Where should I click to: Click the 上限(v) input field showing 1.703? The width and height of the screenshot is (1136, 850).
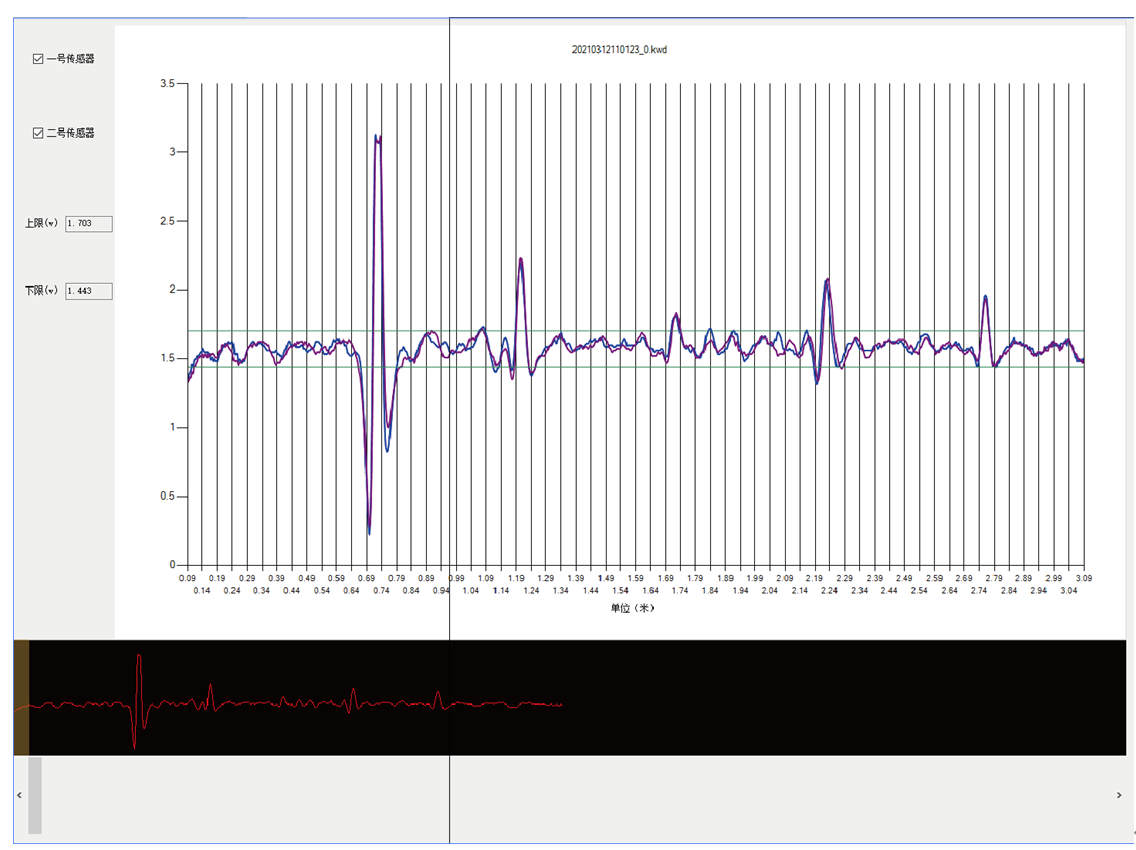pos(88,224)
